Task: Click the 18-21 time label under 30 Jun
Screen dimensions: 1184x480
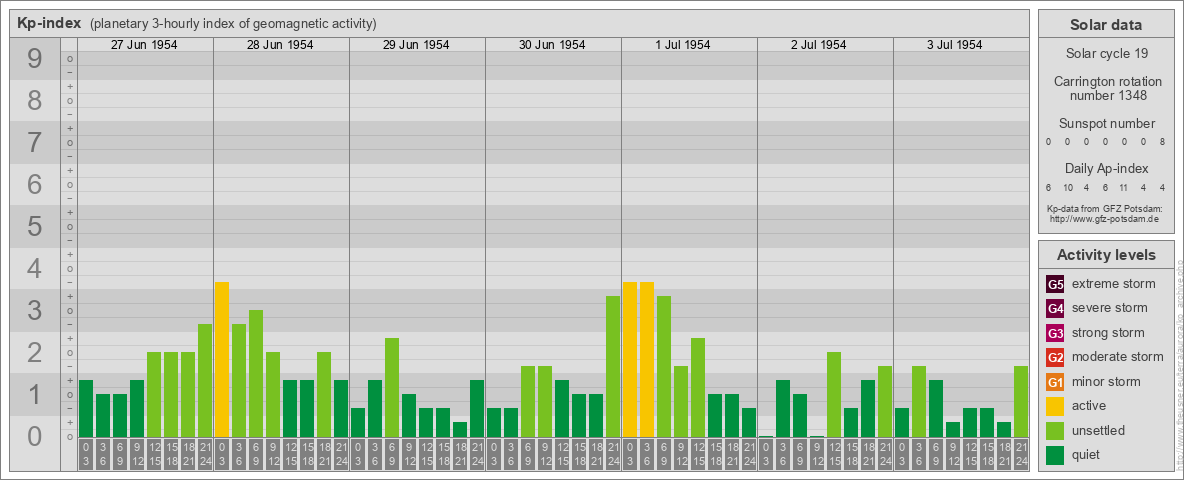Action: coord(596,454)
